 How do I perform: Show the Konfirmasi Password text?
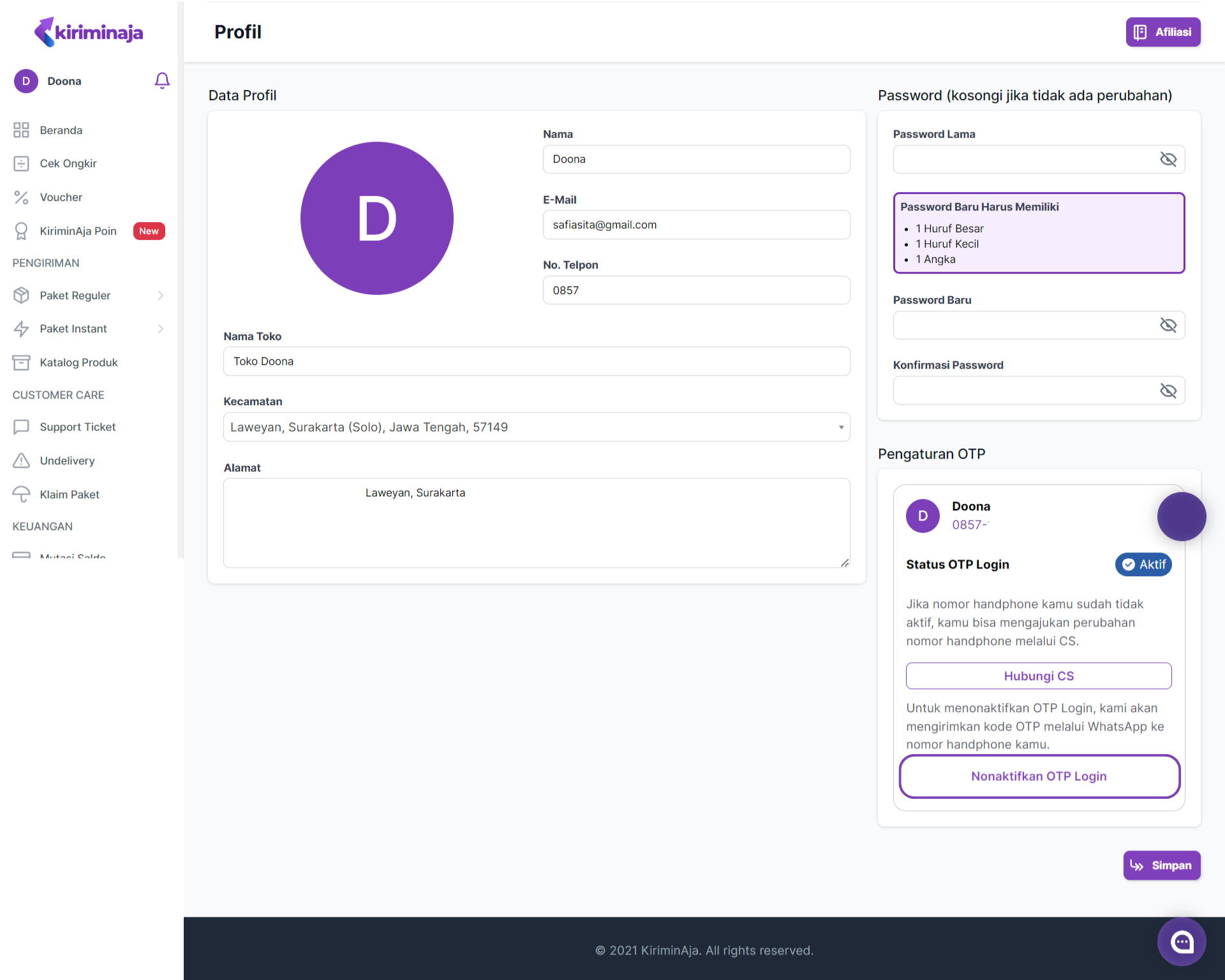(x=1168, y=390)
